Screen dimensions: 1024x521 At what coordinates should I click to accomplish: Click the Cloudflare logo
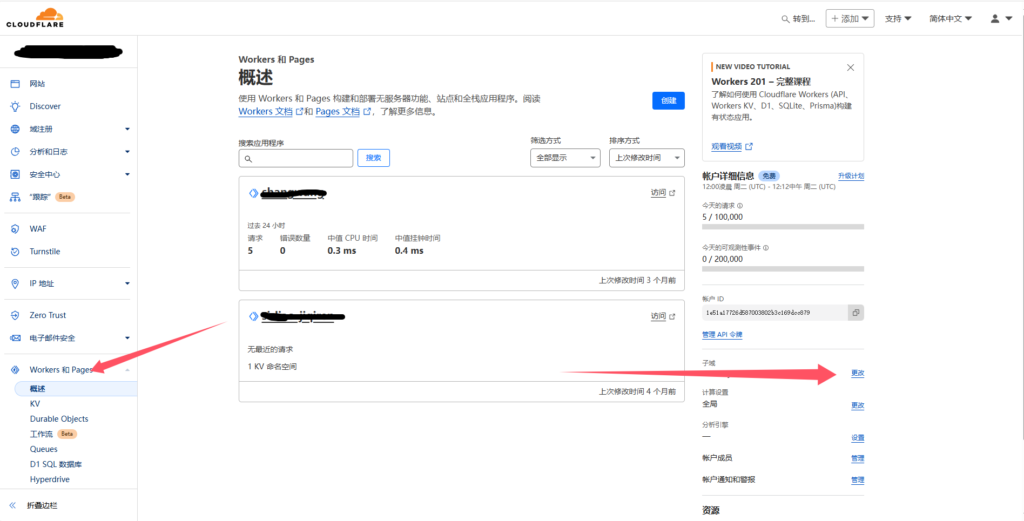coord(35,18)
